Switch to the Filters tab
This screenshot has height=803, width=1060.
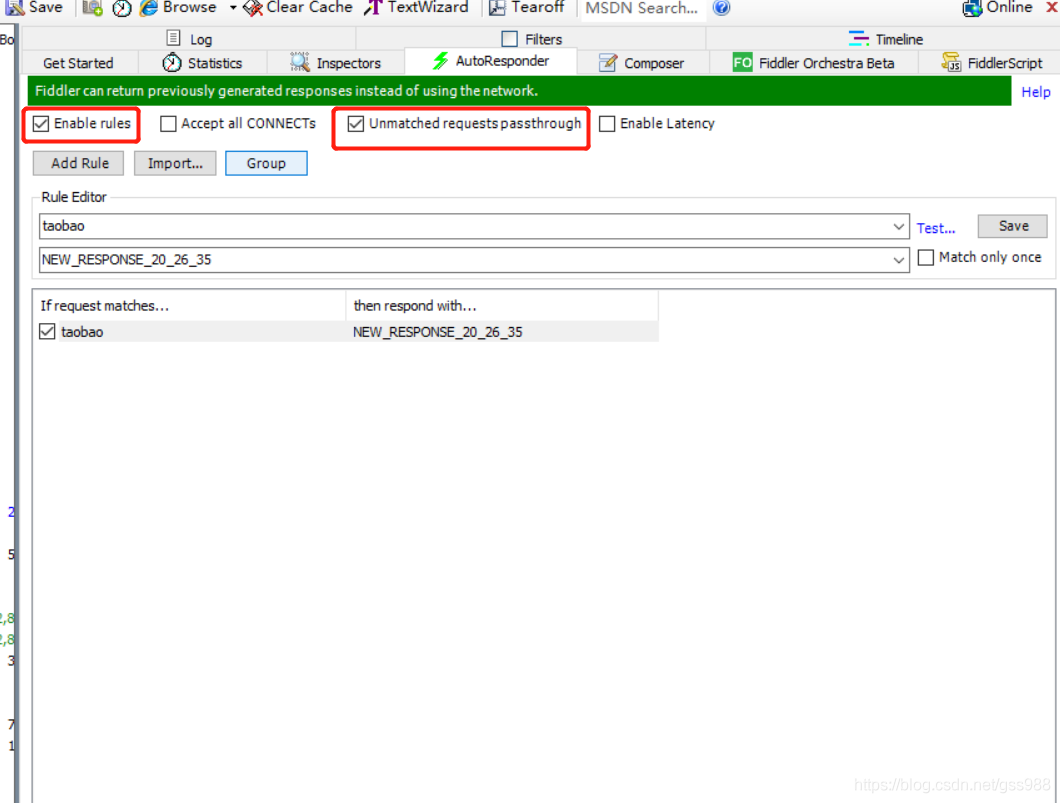532,39
